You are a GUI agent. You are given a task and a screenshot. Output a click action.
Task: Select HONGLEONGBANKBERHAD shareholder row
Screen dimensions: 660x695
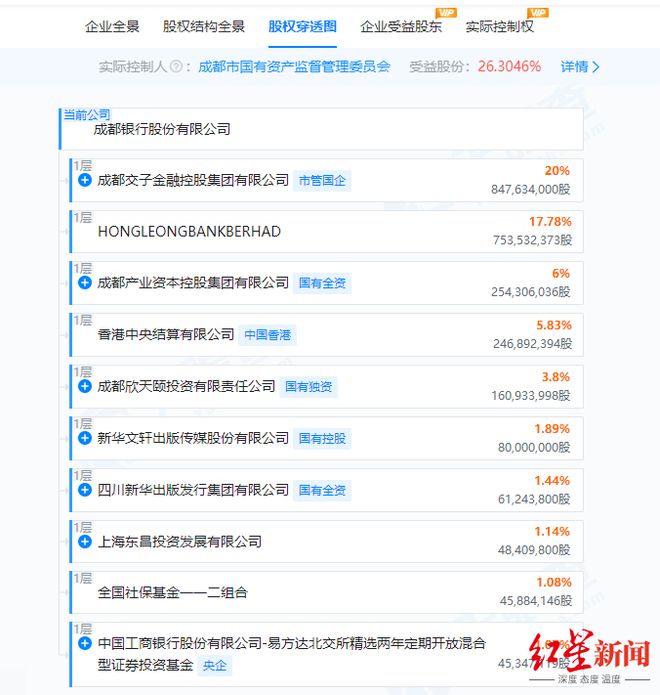(x=327, y=232)
